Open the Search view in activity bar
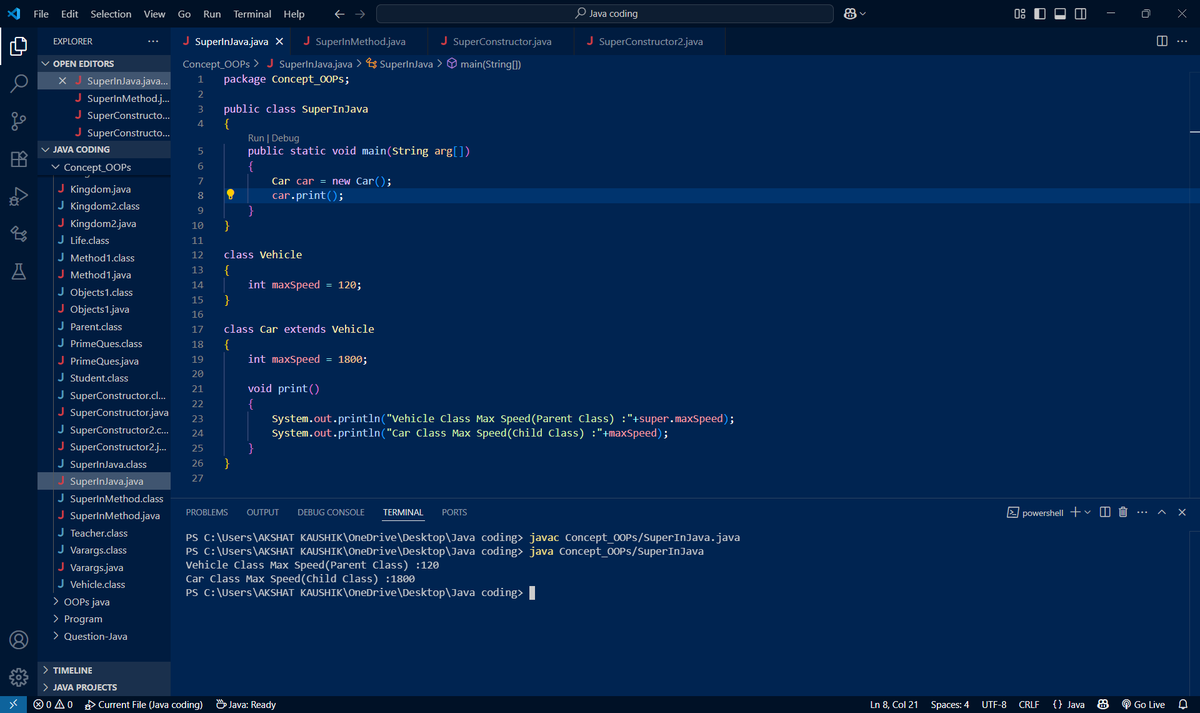 tap(18, 83)
